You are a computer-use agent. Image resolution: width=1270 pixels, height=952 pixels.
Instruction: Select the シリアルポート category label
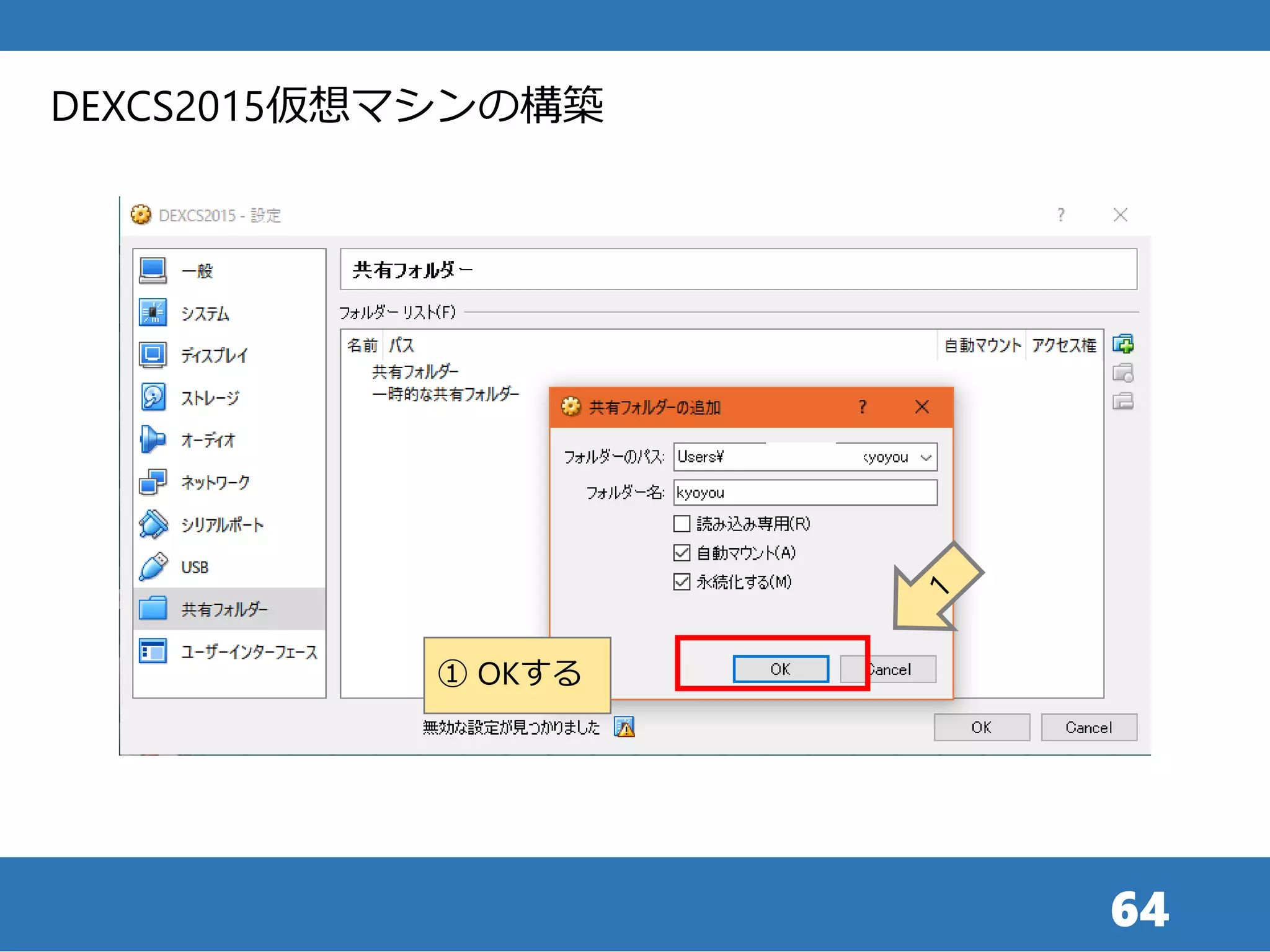tap(222, 525)
